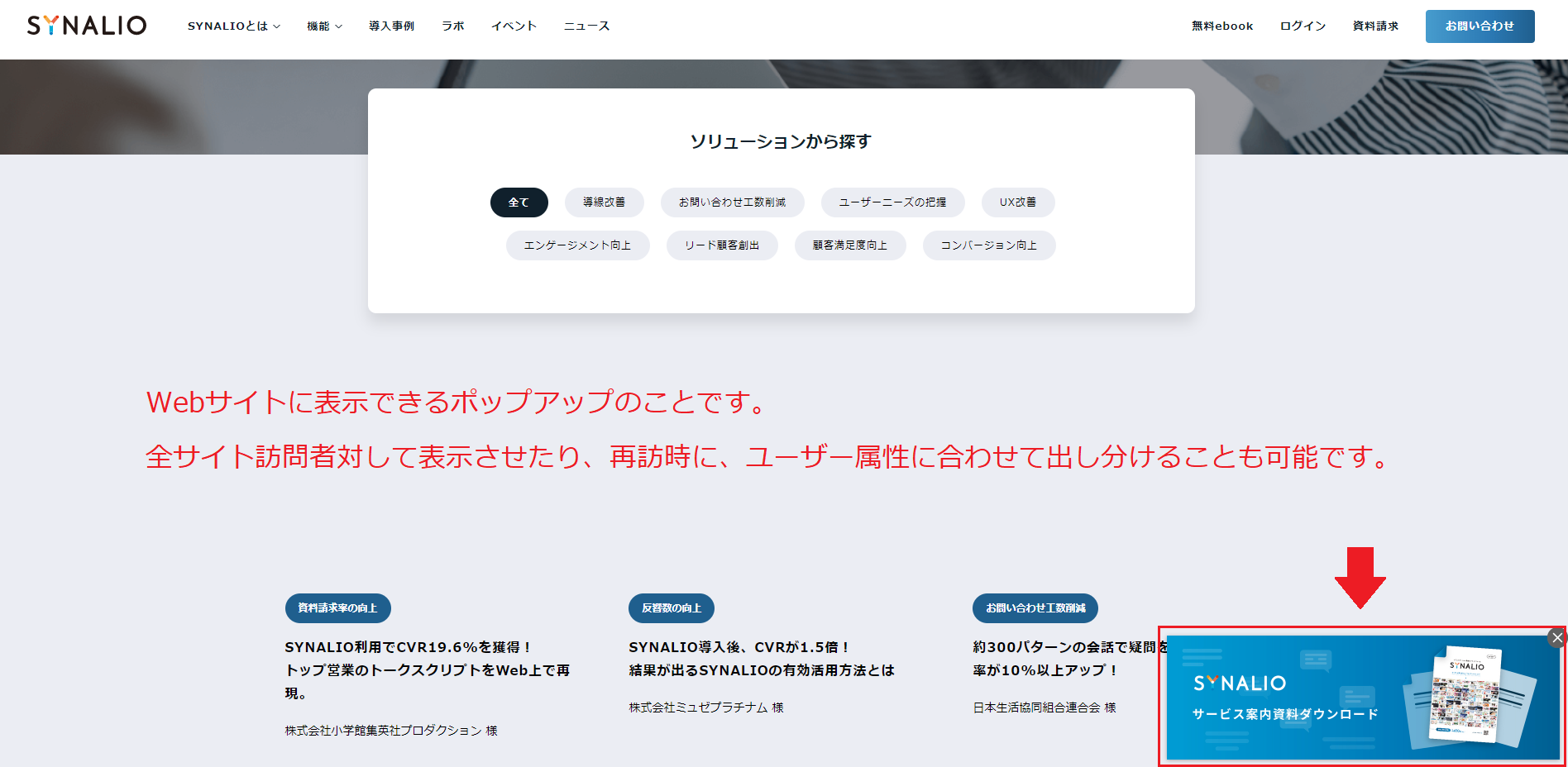The image size is (1568, 767).
Task: Filter by リード顧客創出
Action: [722, 245]
